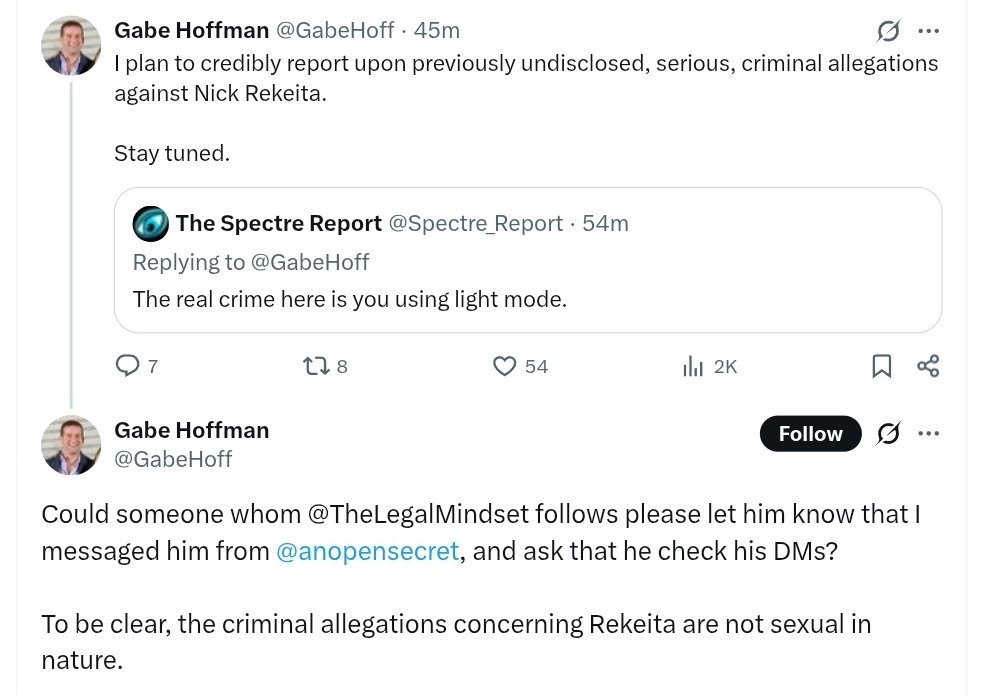The width and height of the screenshot is (1003, 696).
Task: Open the view analytics bar icon
Action: pos(693,366)
